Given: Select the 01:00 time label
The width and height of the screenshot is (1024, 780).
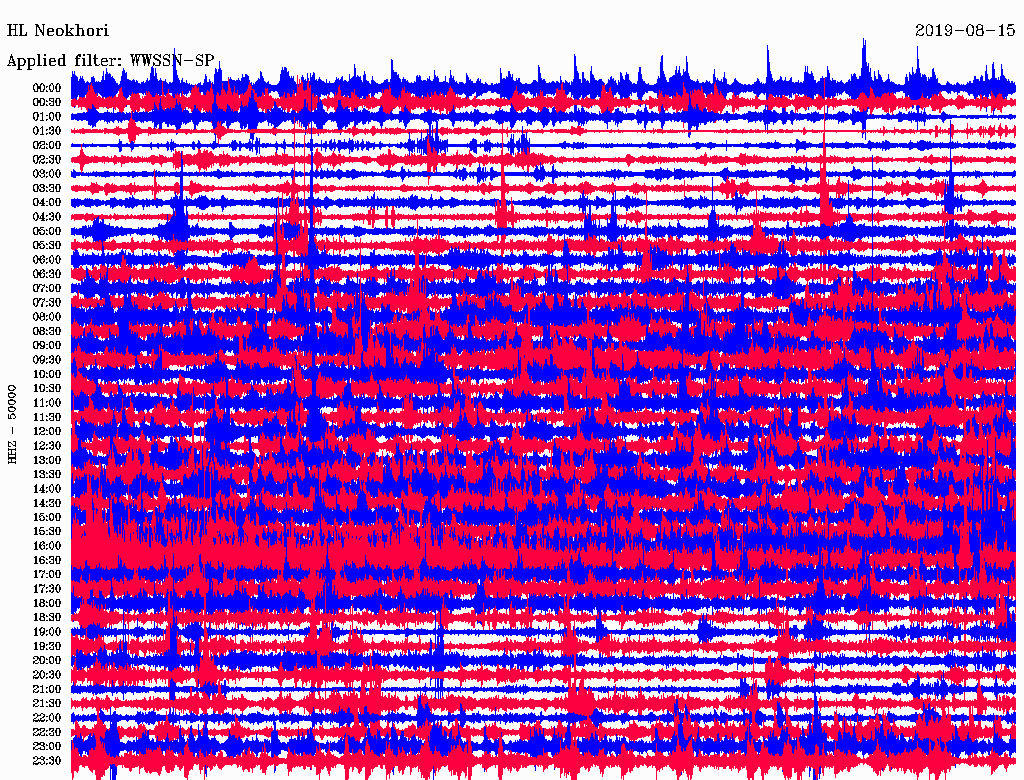Looking at the screenshot, I should [x=47, y=116].
